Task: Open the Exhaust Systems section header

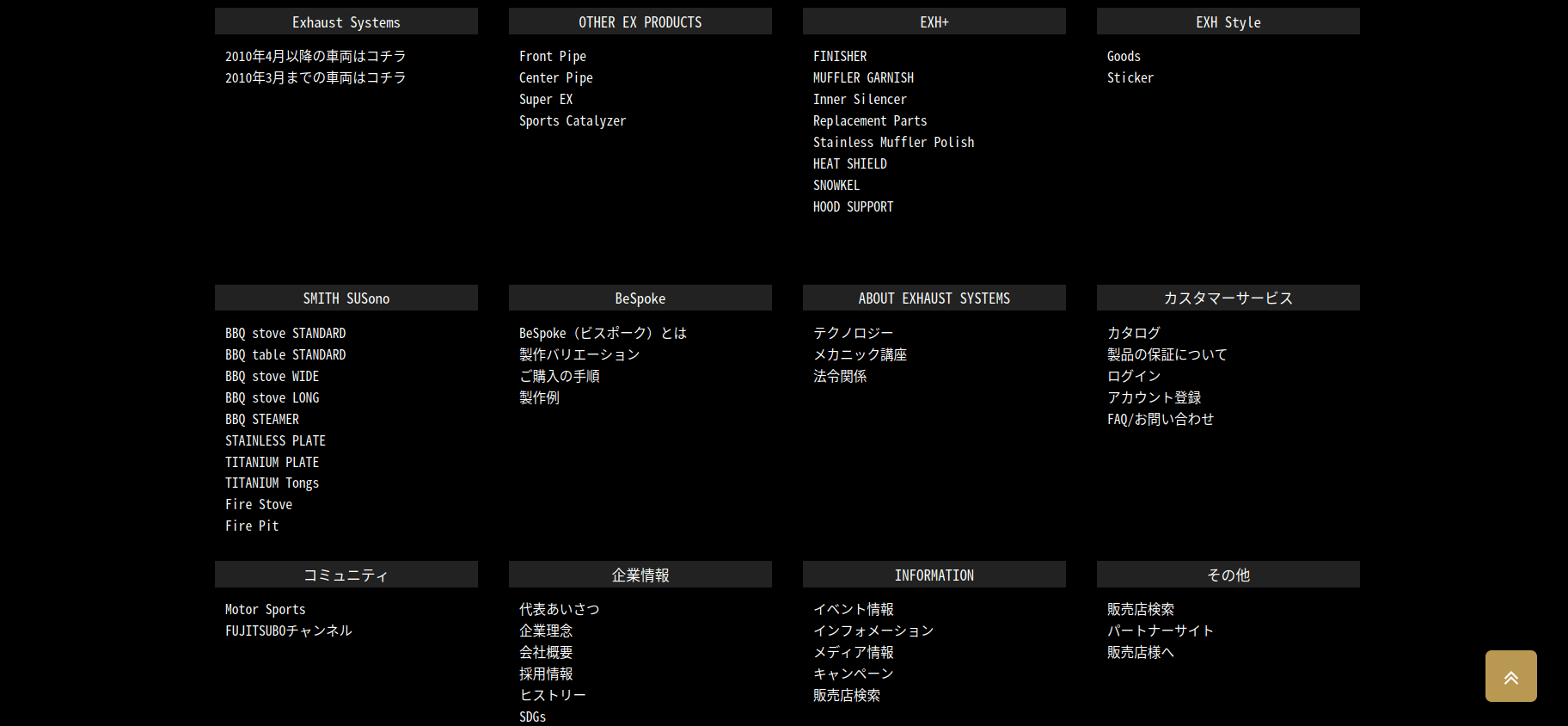Action: click(346, 22)
